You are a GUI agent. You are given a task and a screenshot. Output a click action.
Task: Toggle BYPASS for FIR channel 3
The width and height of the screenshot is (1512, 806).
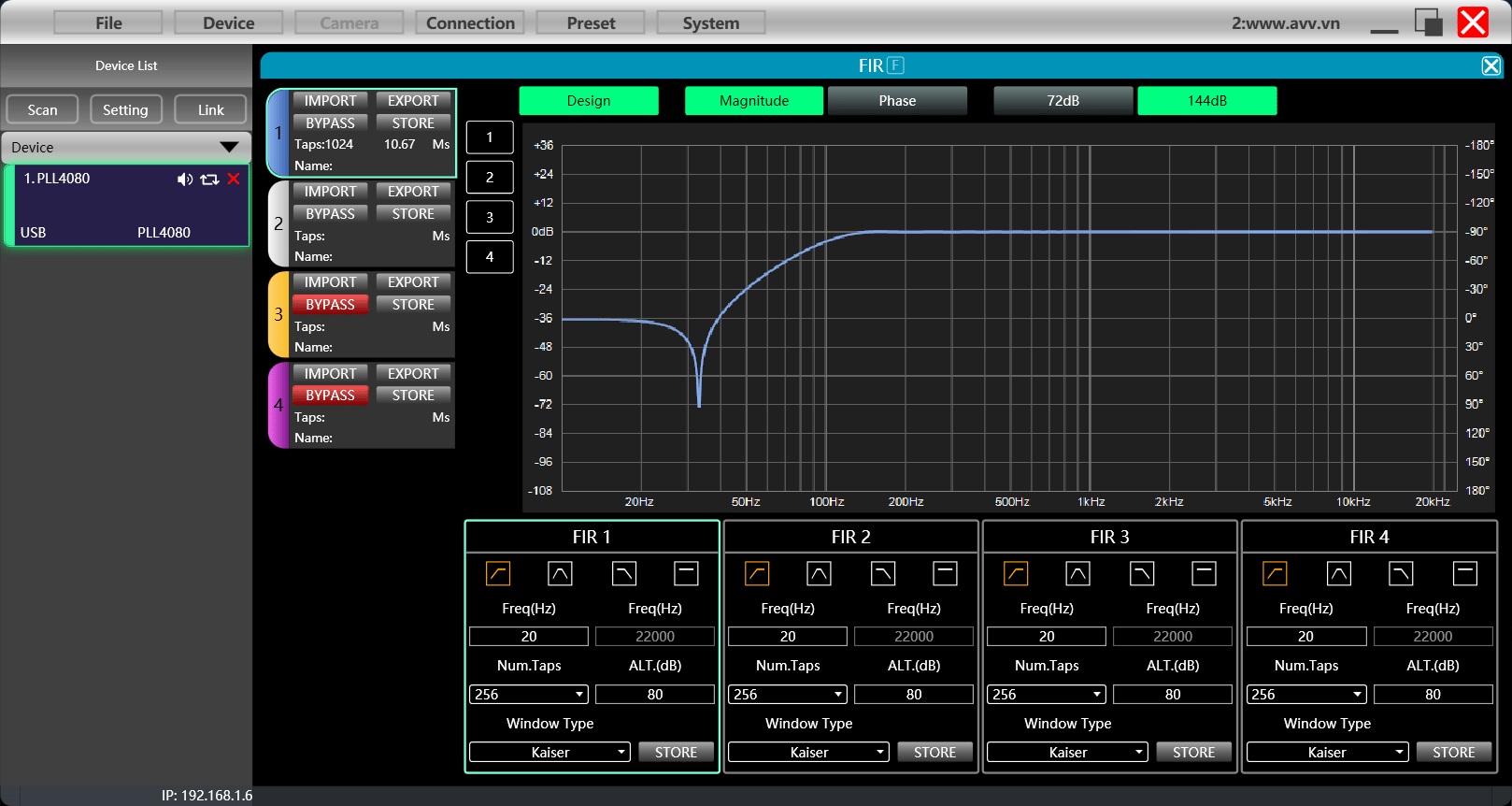[x=330, y=305]
